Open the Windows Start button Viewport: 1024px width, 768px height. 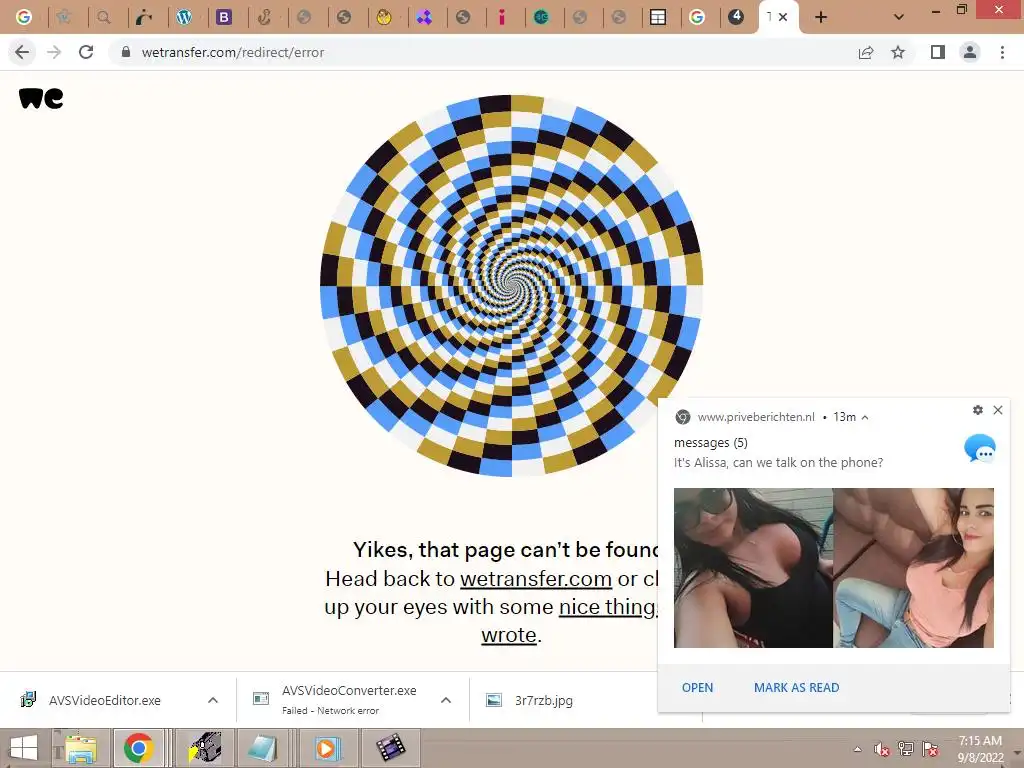click(x=24, y=748)
